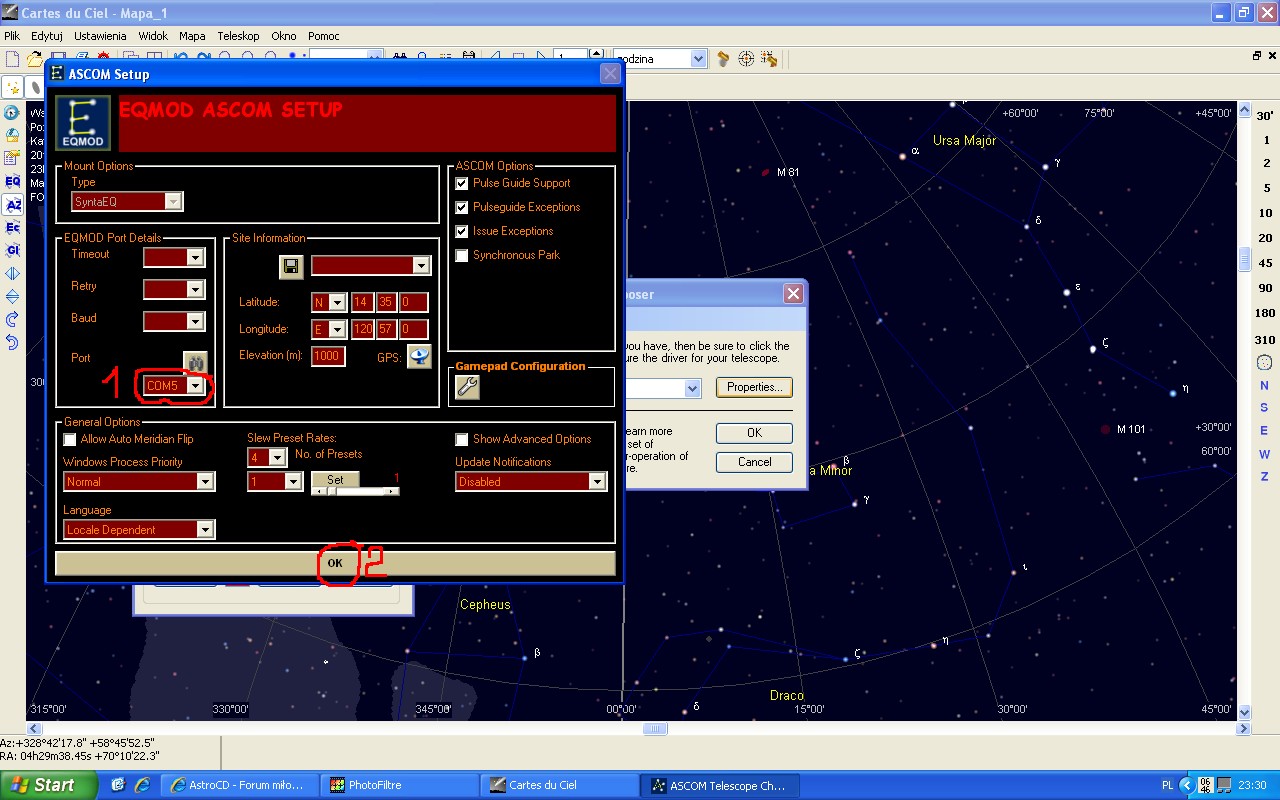1280x800 pixels.
Task: Open the Teleskop menu
Action: [x=238, y=35]
